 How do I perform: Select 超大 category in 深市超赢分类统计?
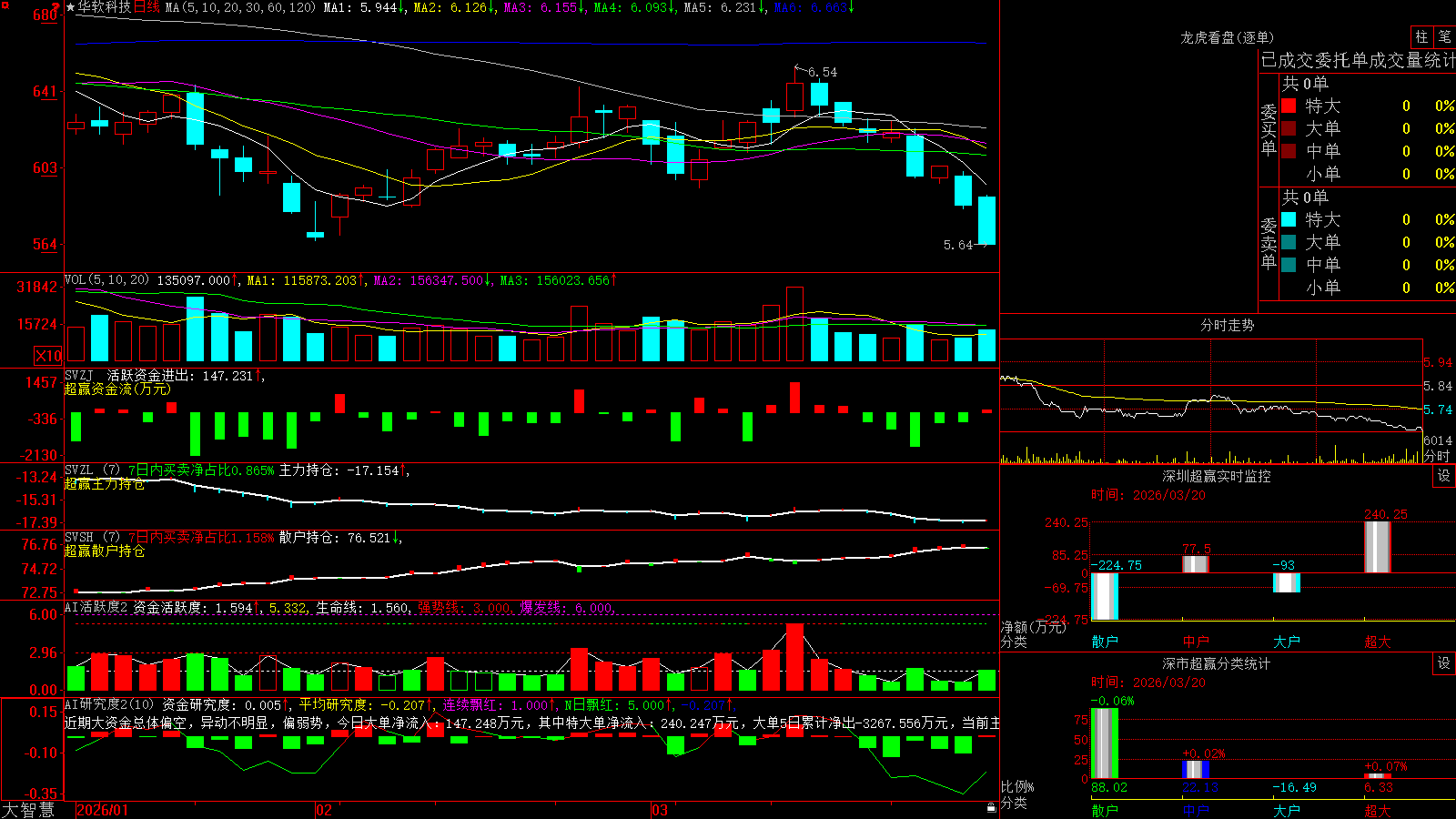tap(1378, 811)
